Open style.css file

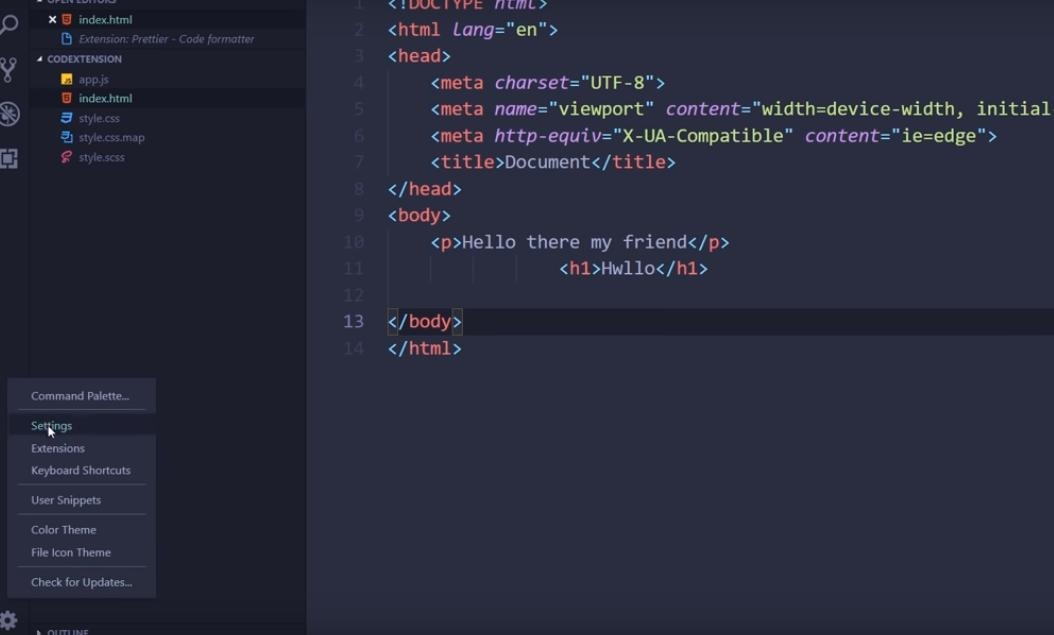(99, 118)
